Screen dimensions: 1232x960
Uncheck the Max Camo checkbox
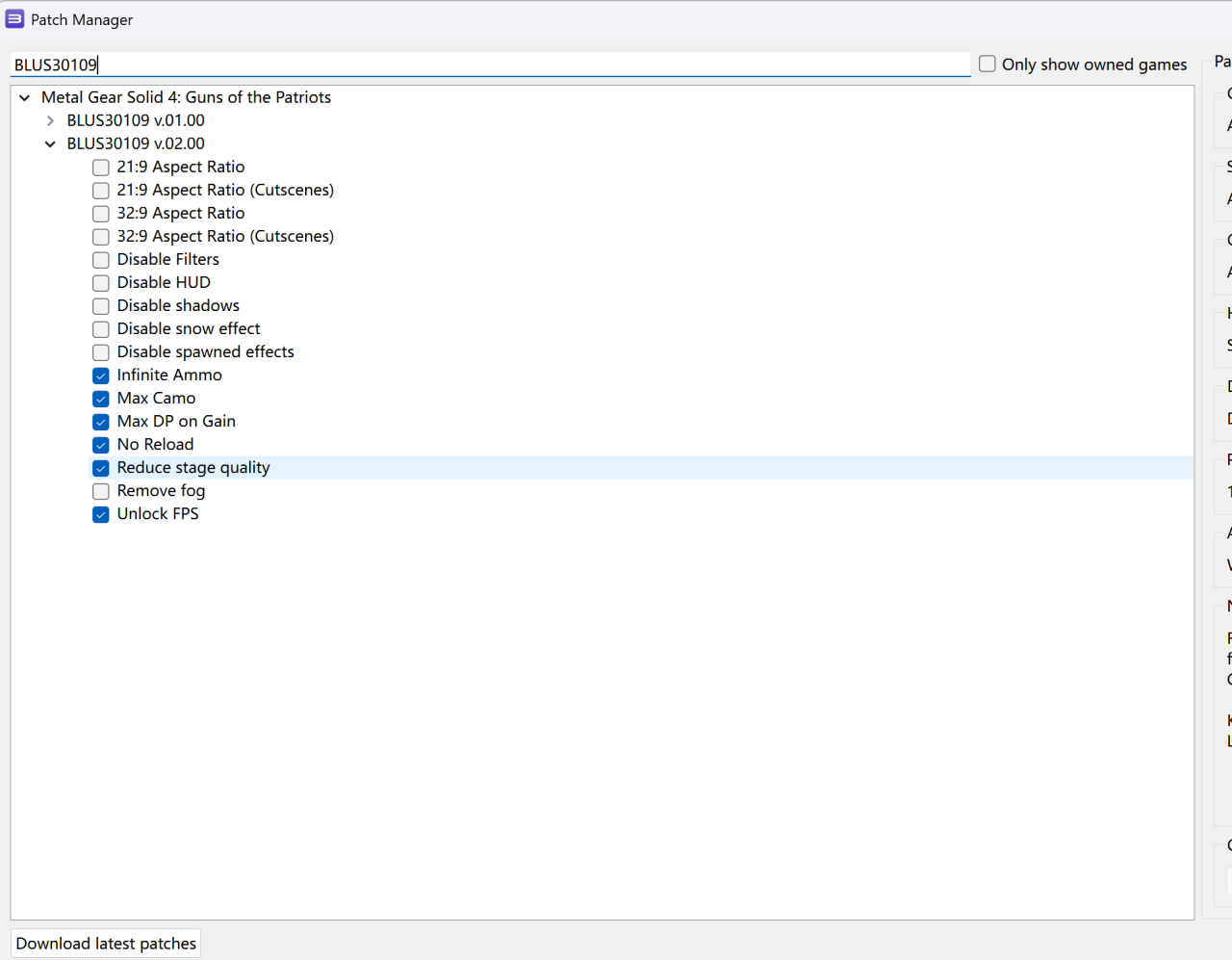tap(101, 399)
